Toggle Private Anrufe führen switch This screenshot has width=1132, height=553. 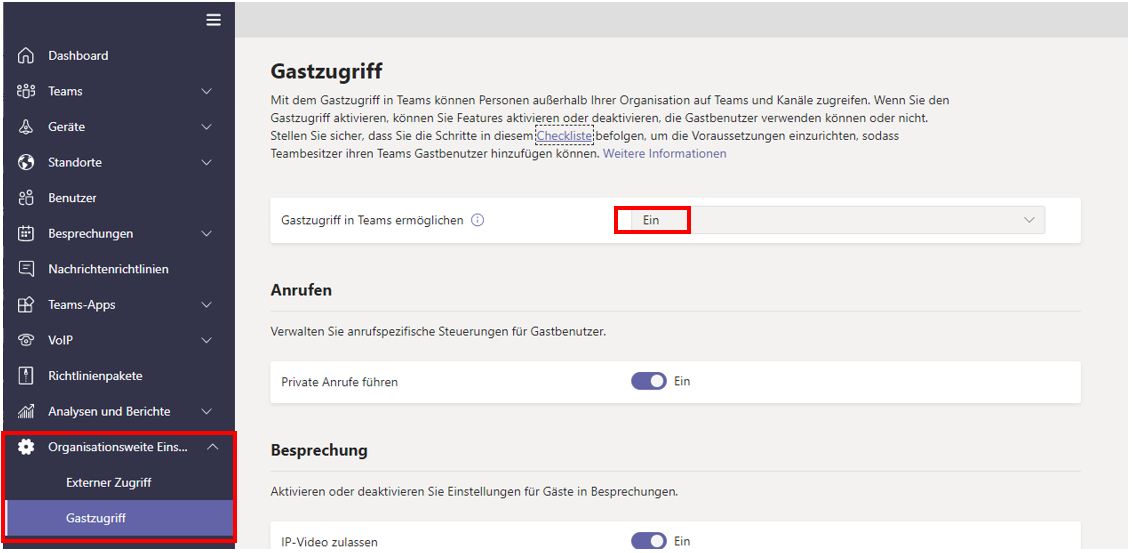[x=648, y=381]
